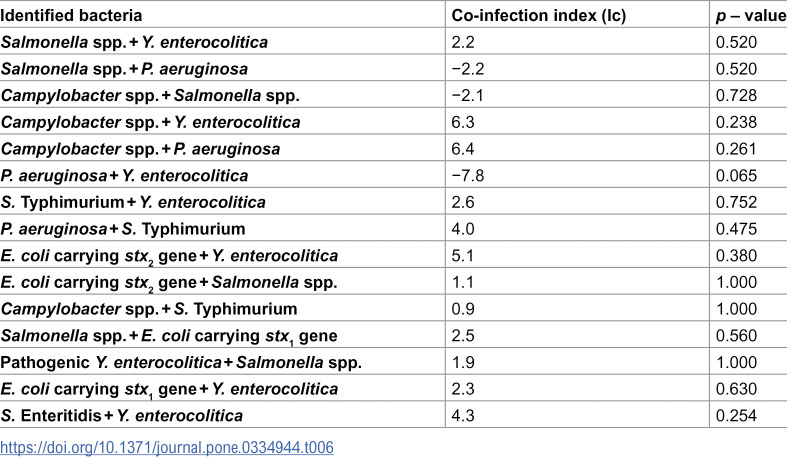Click the co-infection value 1.1

[x=462, y=282]
